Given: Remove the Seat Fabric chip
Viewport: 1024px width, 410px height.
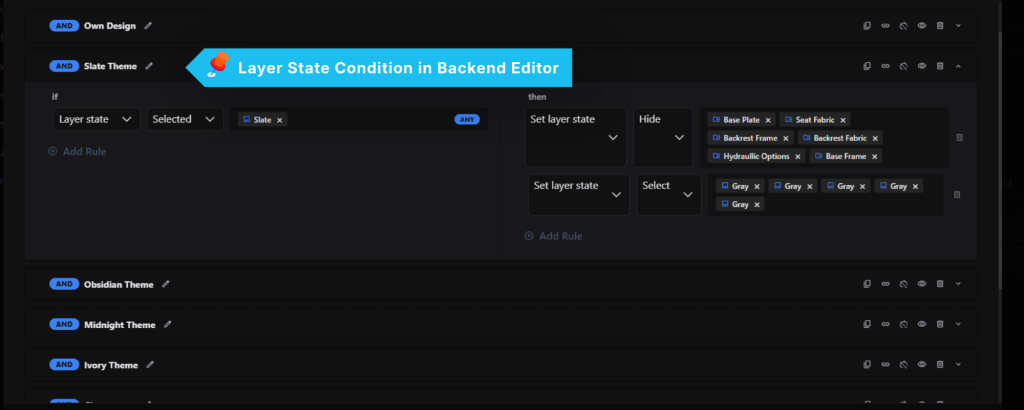Looking at the screenshot, I should (x=842, y=120).
